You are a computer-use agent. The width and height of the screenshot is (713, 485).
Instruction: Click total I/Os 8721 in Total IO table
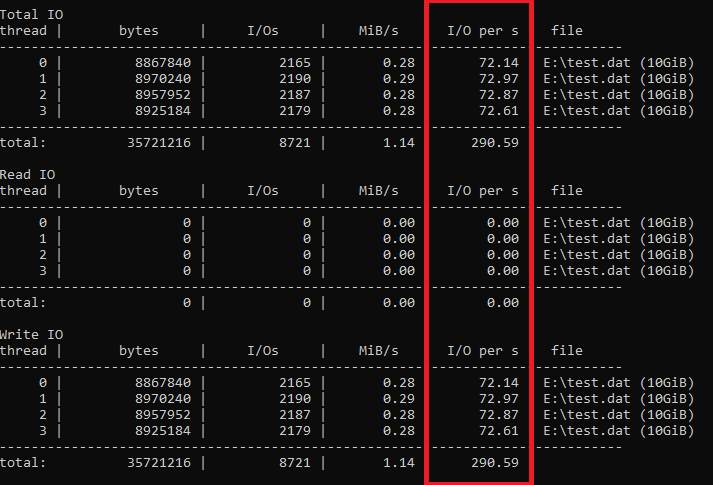click(295, 143)
